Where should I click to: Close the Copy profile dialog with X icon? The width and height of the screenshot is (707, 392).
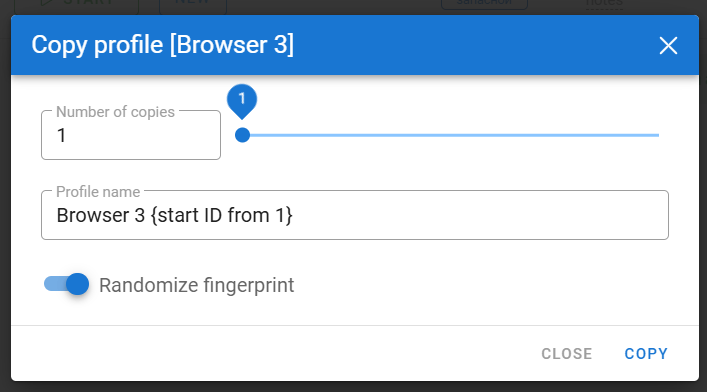point(668,46)
